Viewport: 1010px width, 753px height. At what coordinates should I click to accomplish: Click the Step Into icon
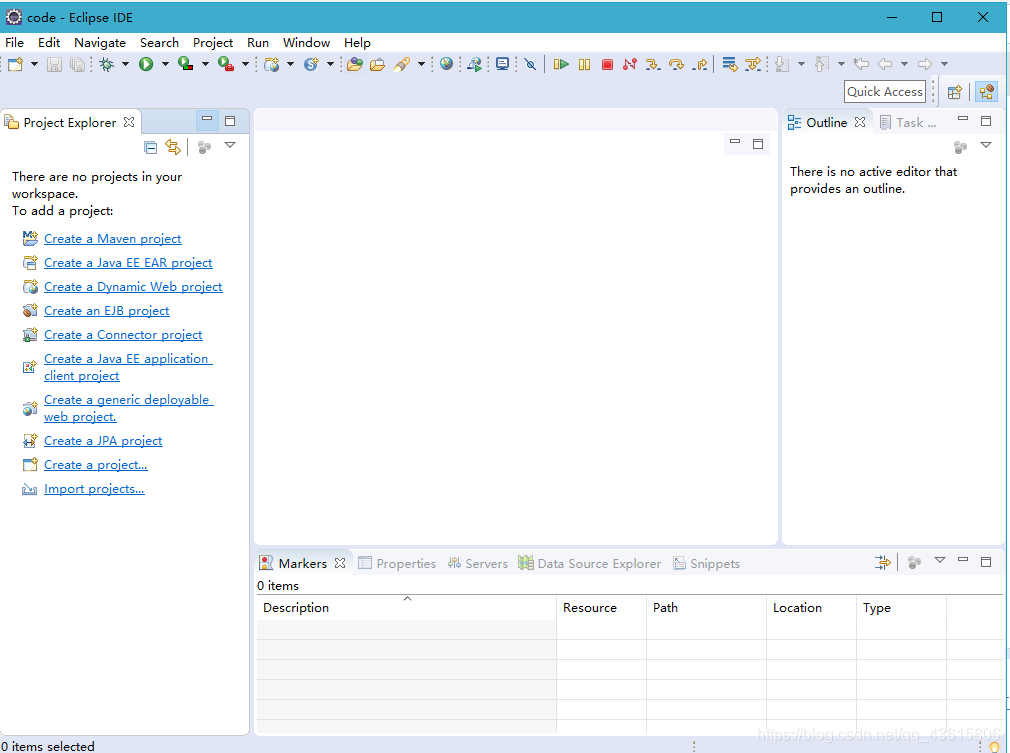click(x=653, y=64)
